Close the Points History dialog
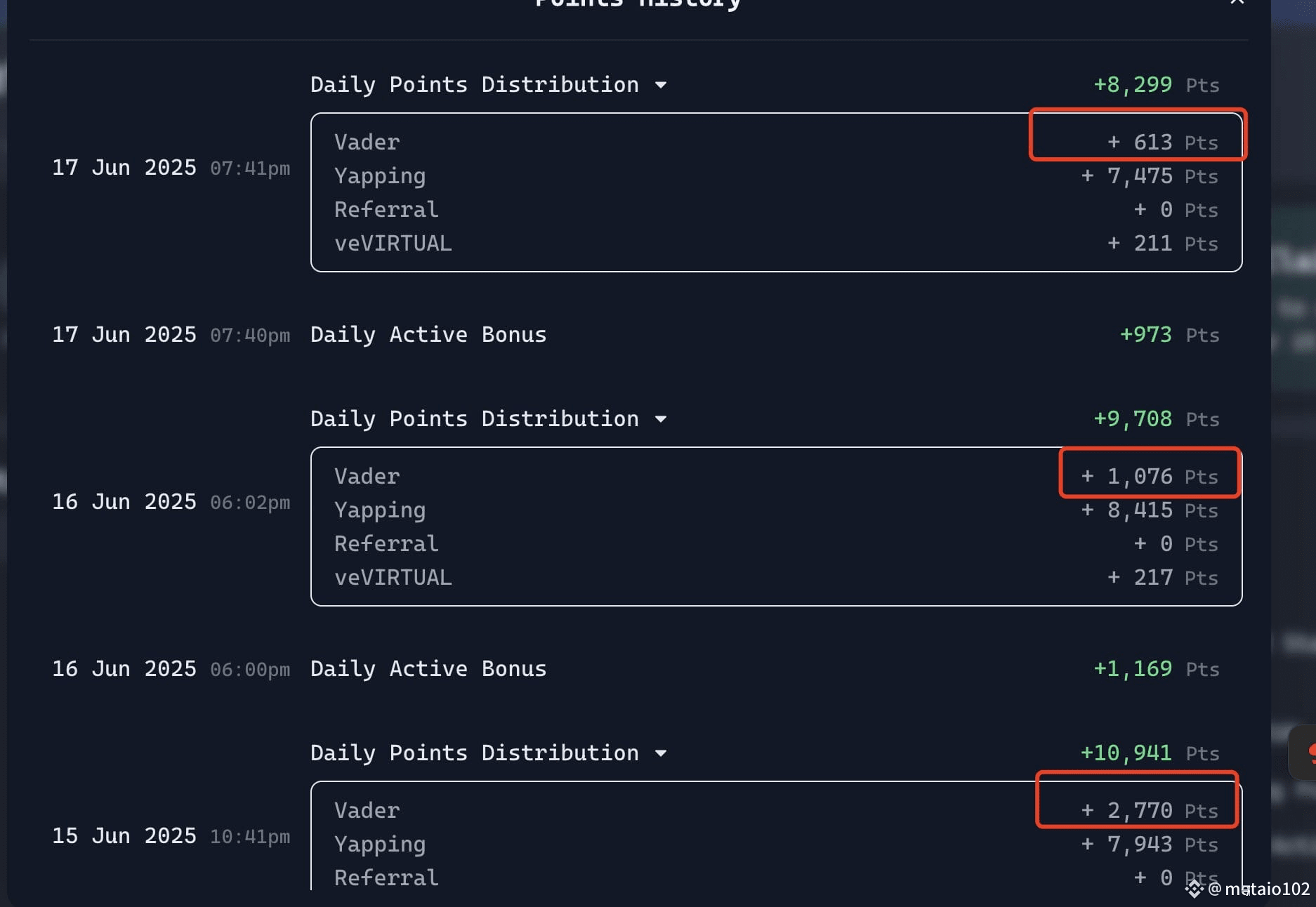This screenshot has height=907, width=1316. (1237, 2)
